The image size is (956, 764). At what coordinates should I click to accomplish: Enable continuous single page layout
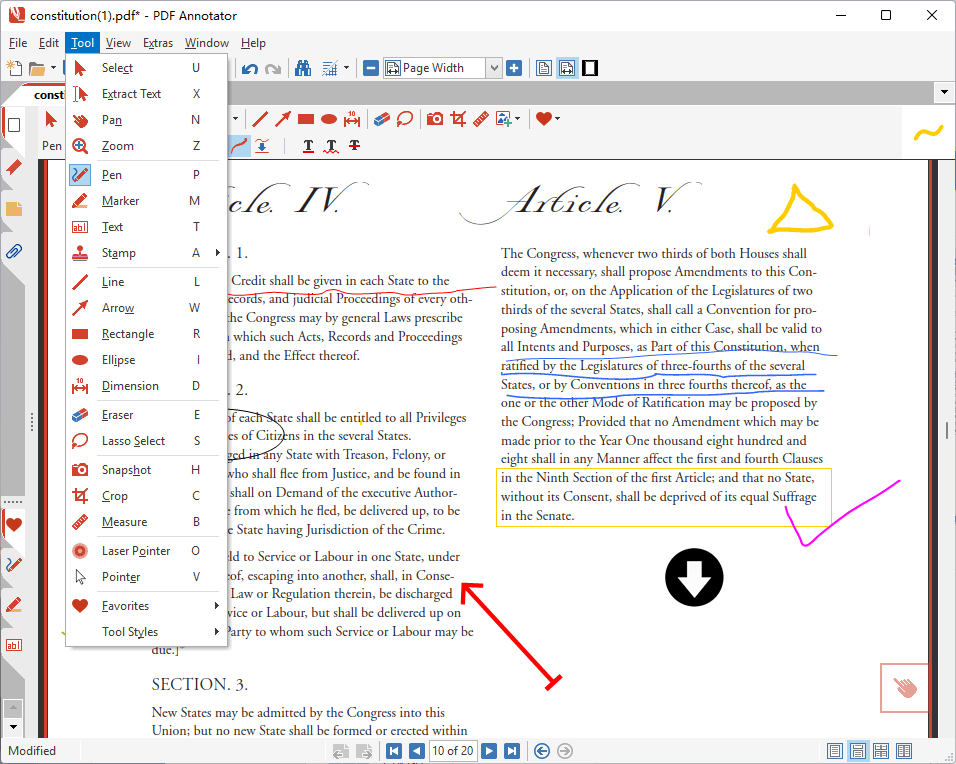tap(857, 751)
